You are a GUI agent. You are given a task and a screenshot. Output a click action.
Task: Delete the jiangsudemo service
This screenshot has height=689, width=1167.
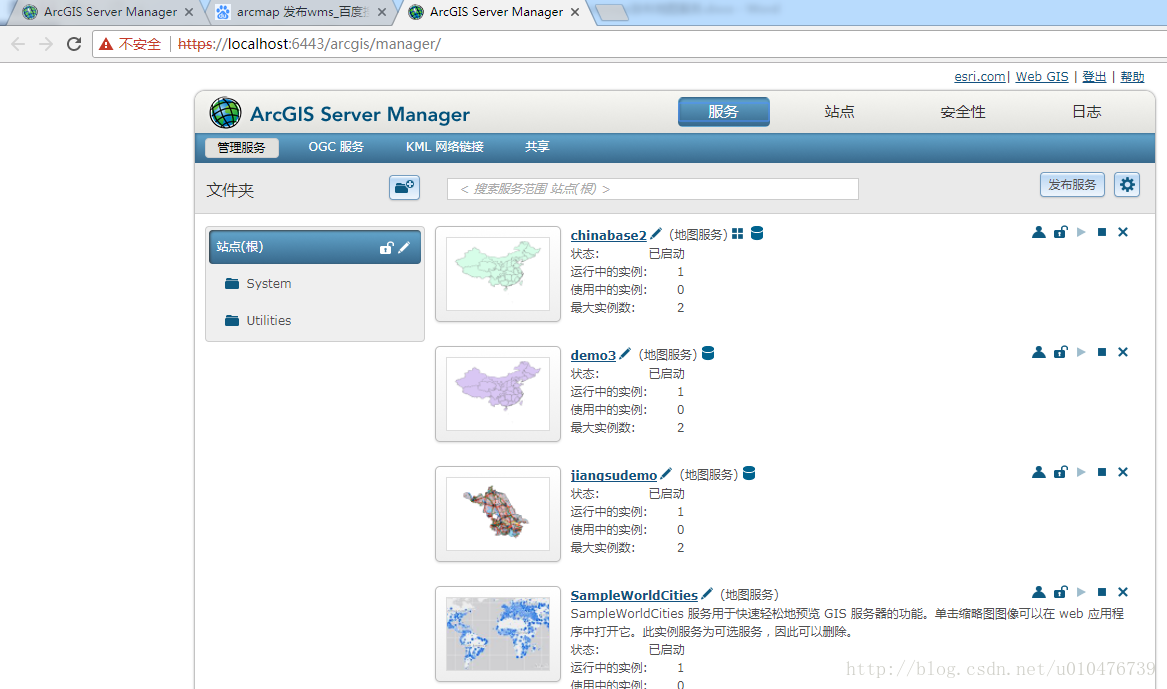point(1123,472)
